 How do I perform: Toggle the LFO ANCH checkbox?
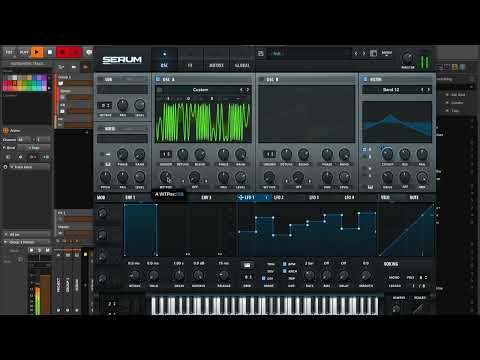pyautogui.click(x=285, y=271)
